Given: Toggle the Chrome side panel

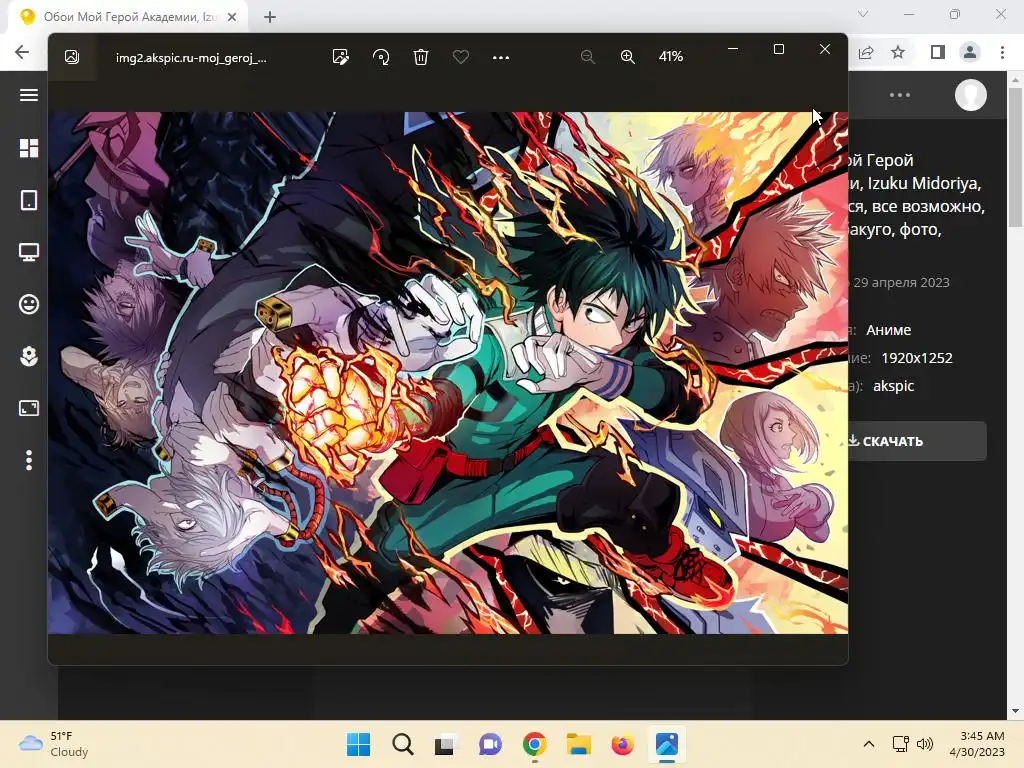Looking at the screenshot, I should tap(938, 52).
